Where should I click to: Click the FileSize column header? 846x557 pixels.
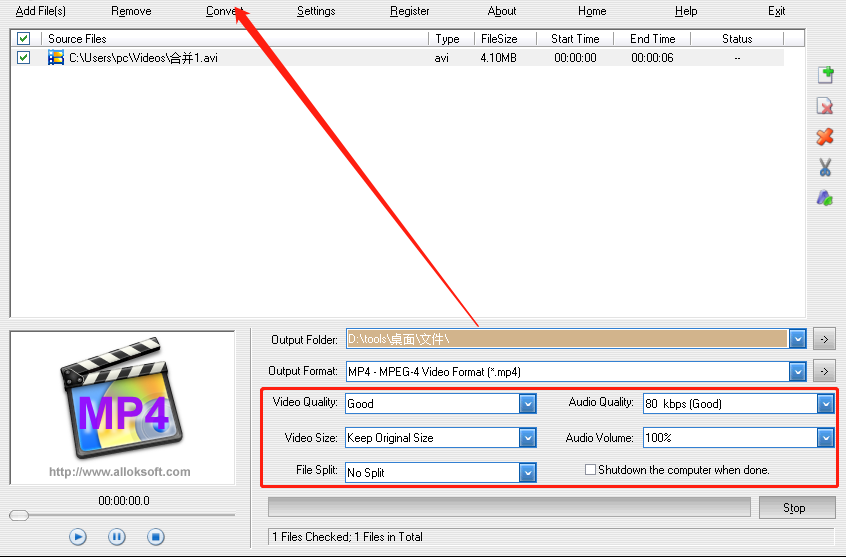505,38
